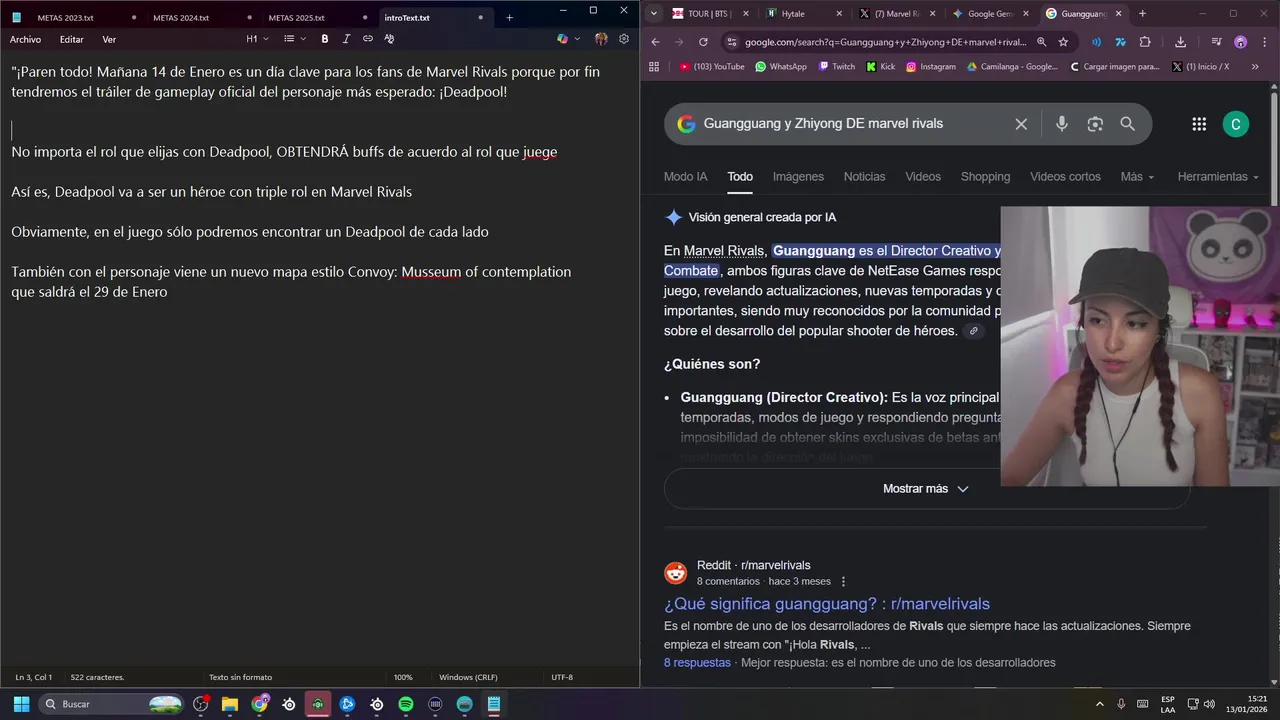Open the Editar menu
The image size is (1280, 720).
72,39
